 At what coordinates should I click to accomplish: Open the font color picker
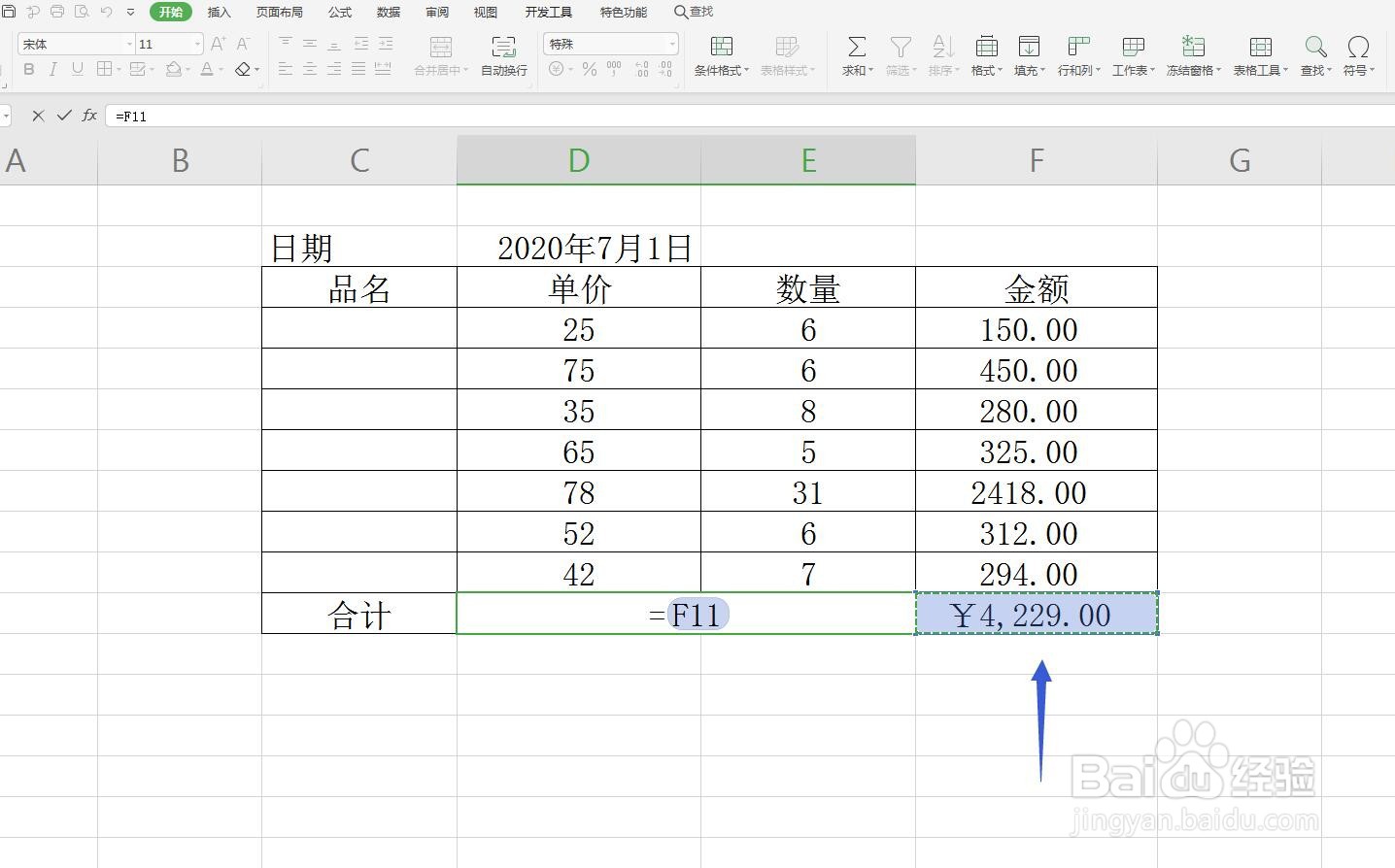coord(208,69)
